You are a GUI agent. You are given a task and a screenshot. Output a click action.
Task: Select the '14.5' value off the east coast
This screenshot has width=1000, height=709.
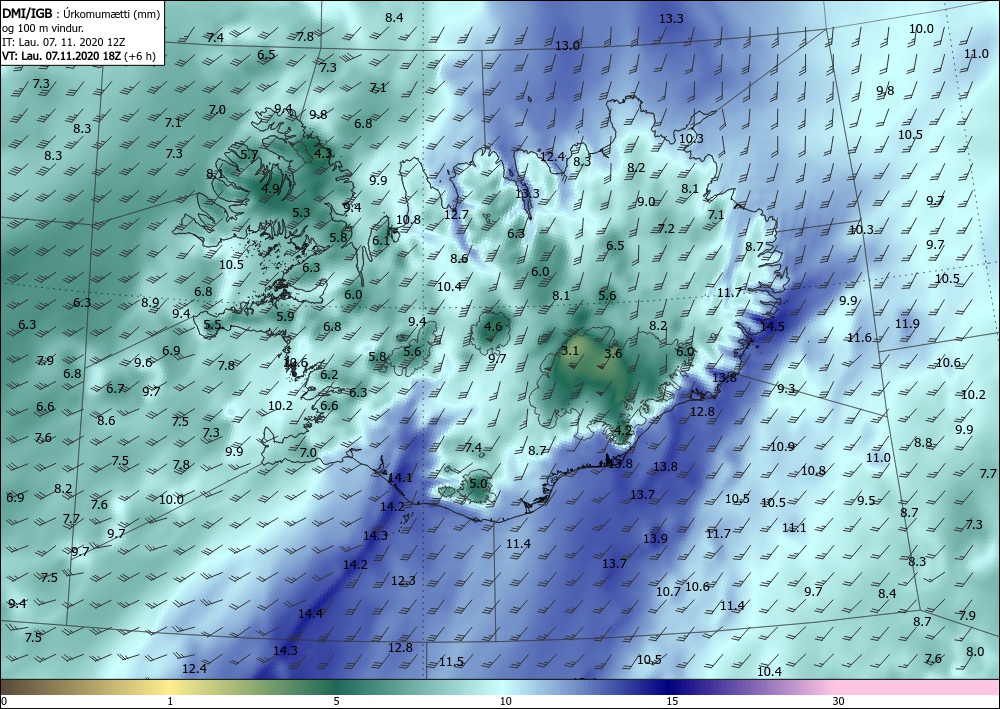[772, 326]
